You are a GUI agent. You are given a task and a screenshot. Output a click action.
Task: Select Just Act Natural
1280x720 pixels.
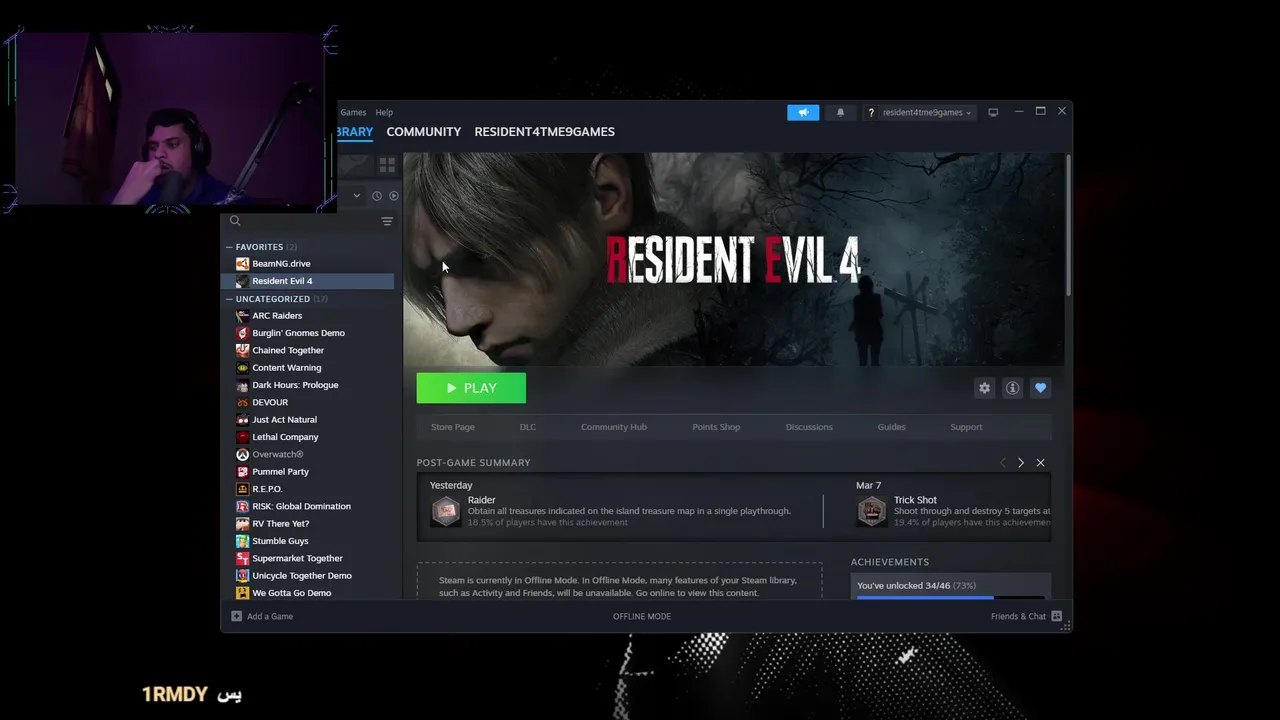(x=308, y=420)
